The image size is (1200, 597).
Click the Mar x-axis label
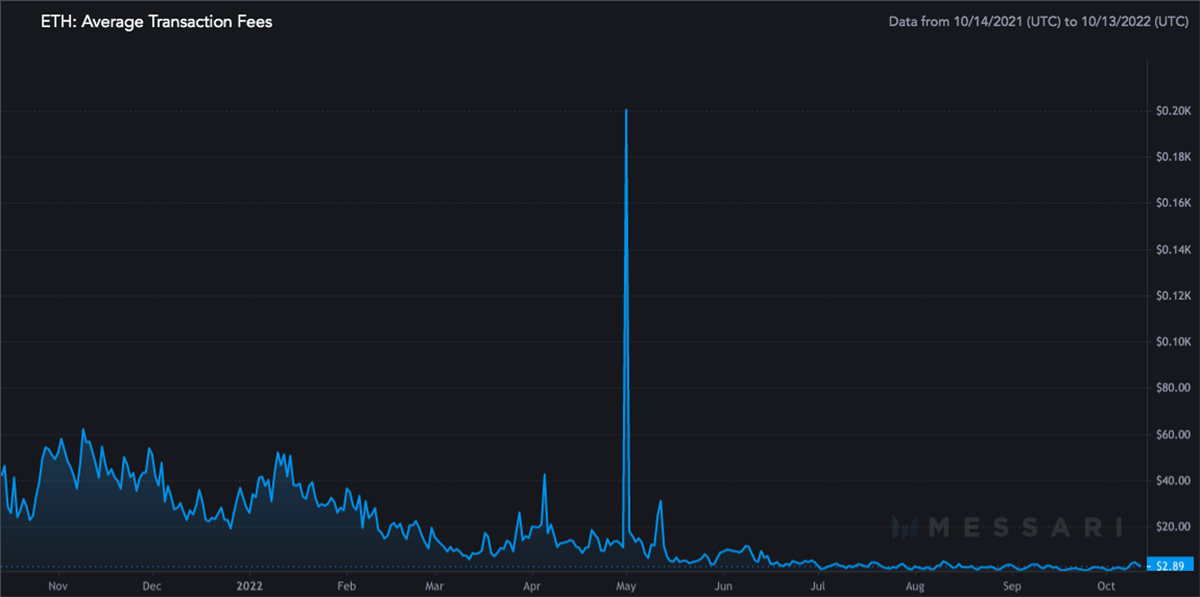click(x=435, y=586)
